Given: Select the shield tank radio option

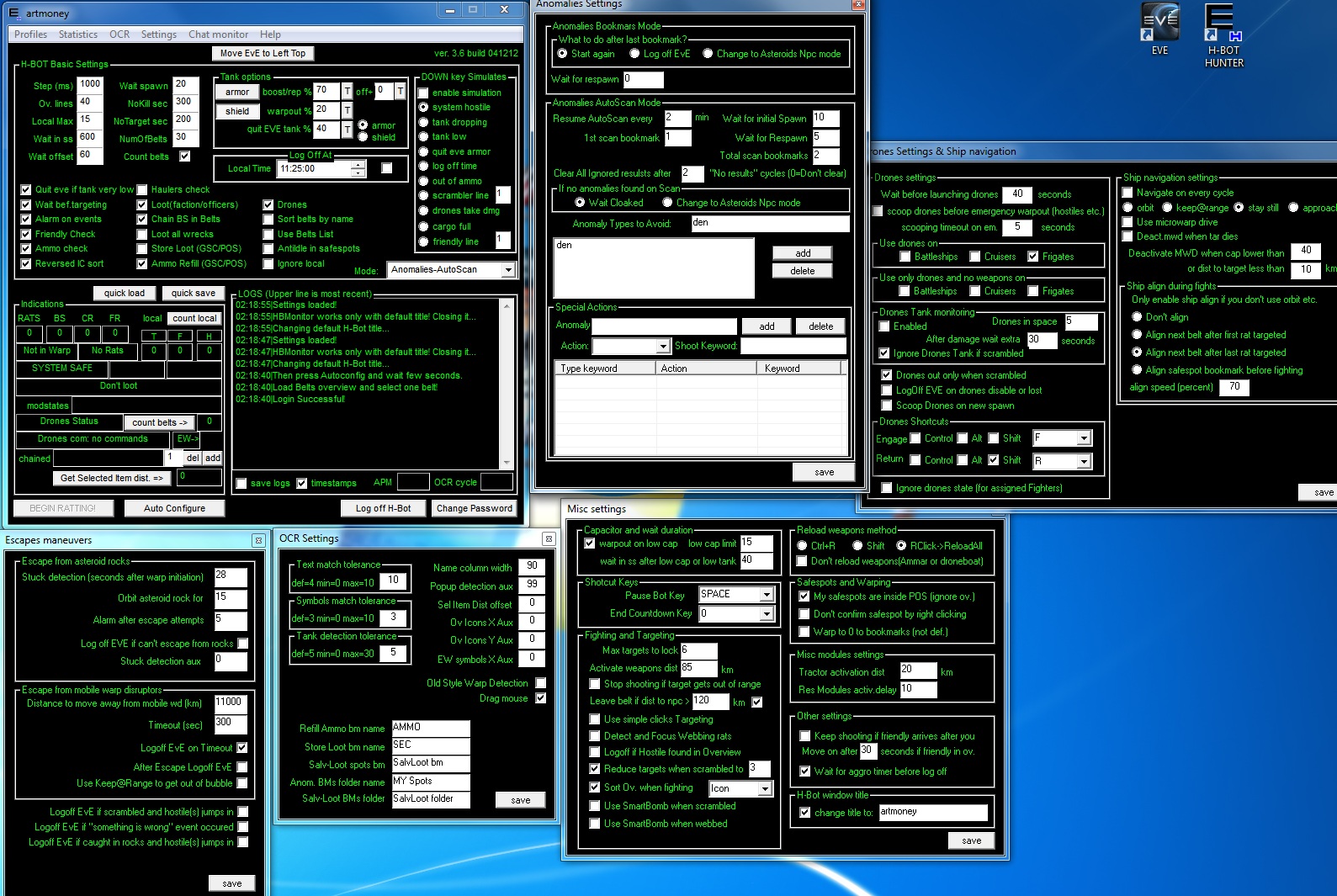Looking at the screenshot, I should pyautogui.click(x=363, y=137).
